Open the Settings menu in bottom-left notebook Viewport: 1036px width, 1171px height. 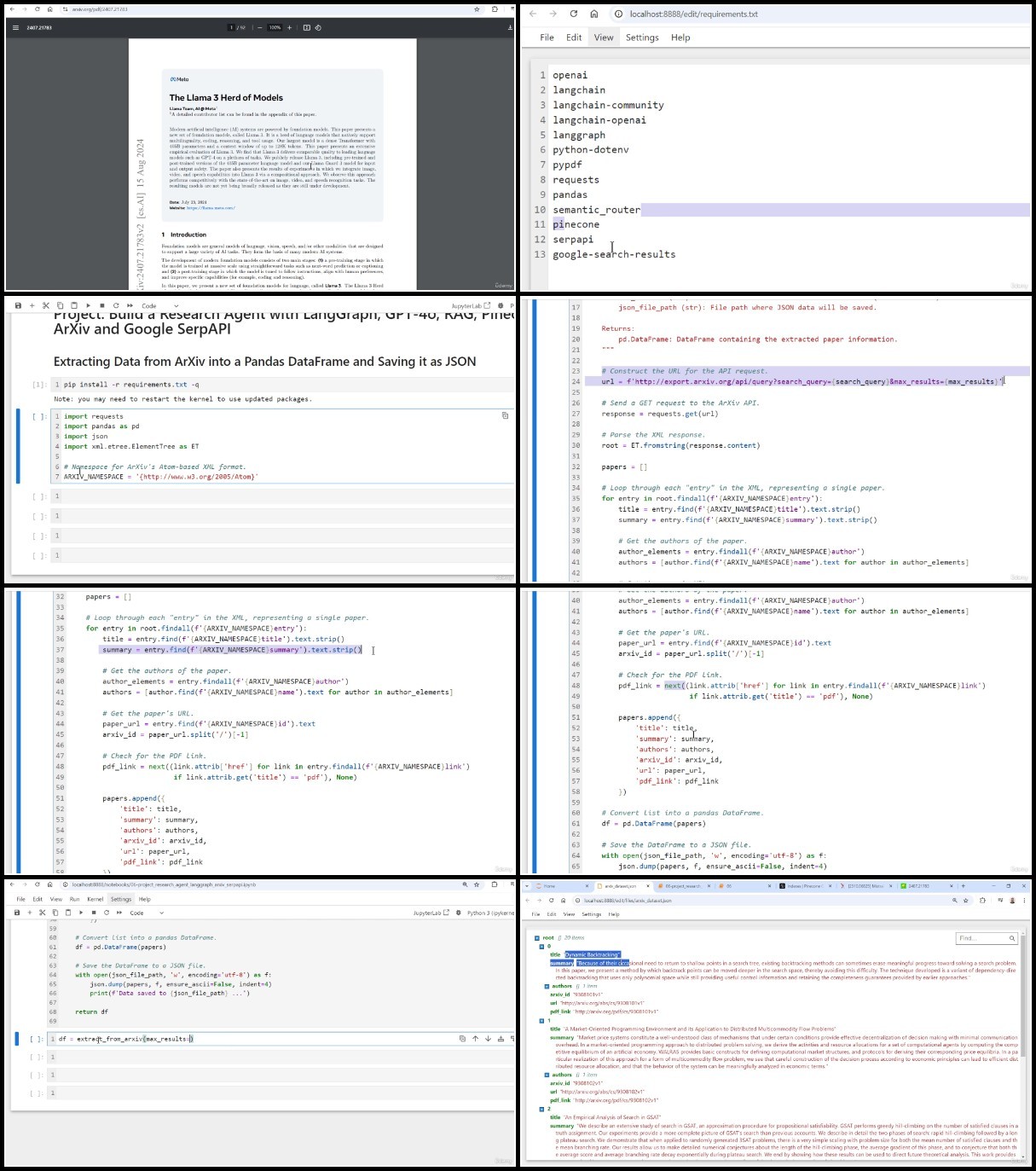121,899
